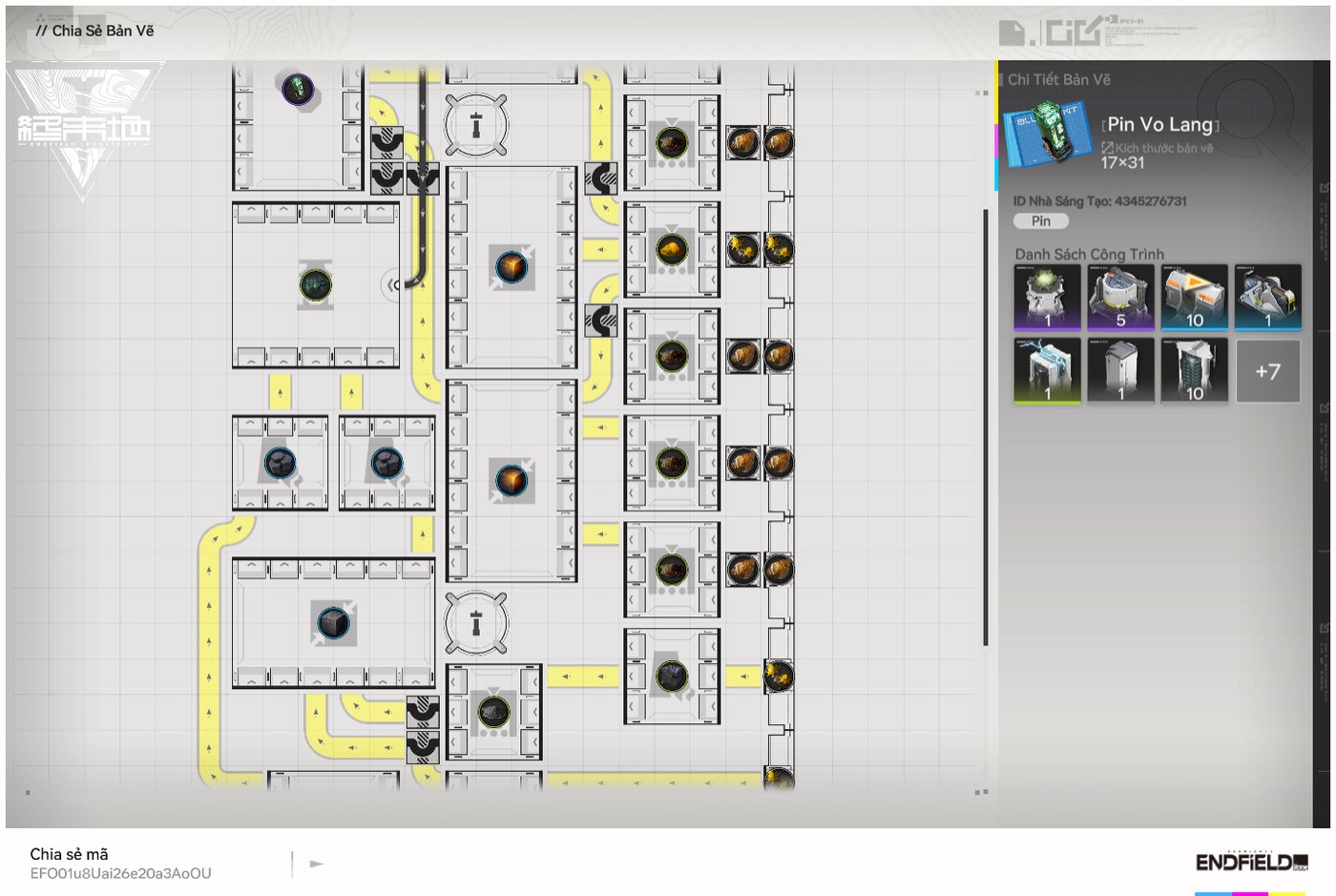The width and height of the screenshot is (1336, 896).
Task: Click the upper tower icon in circular frame
Action: [x=476, y=125]
